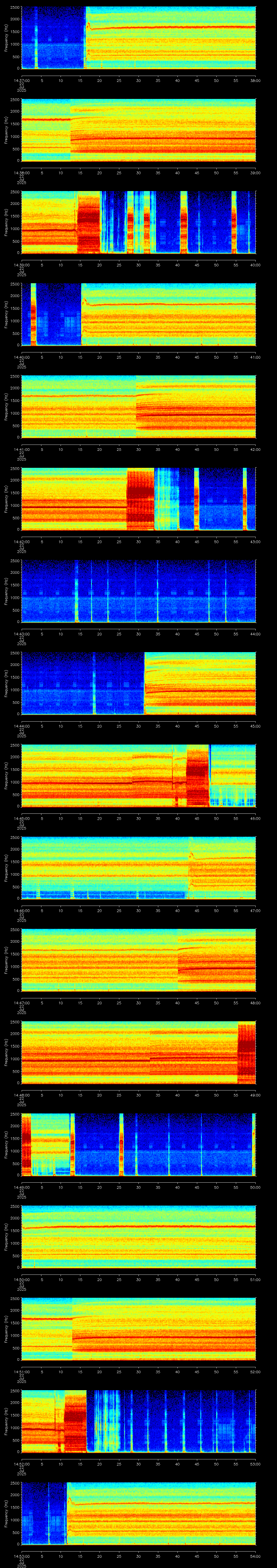Click the '14:37:00' start time label

22,80
